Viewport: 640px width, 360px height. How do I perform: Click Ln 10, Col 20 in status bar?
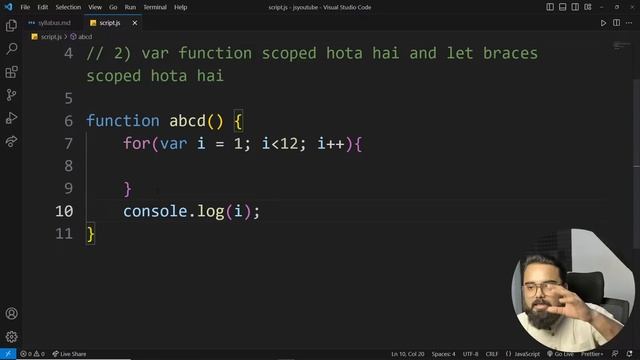[x=408, y=354]
